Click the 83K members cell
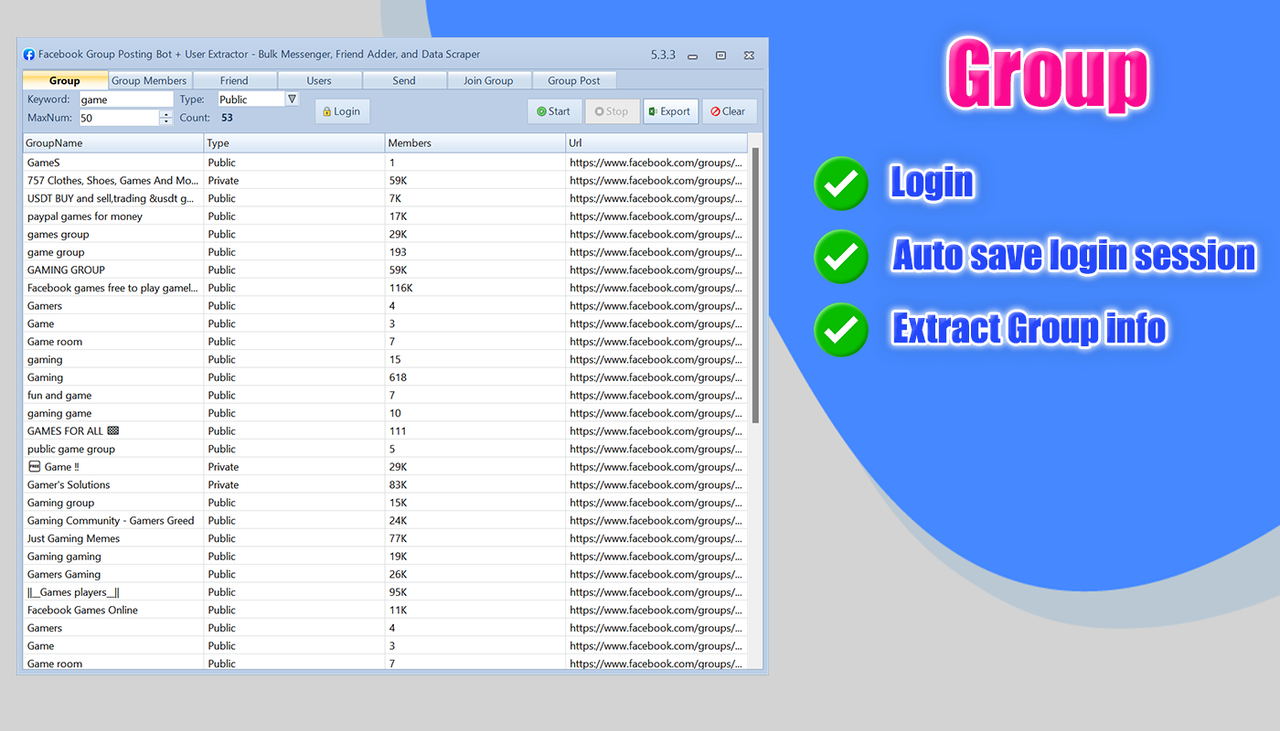This screenshot has width=1280, height=731. [475, 485]
